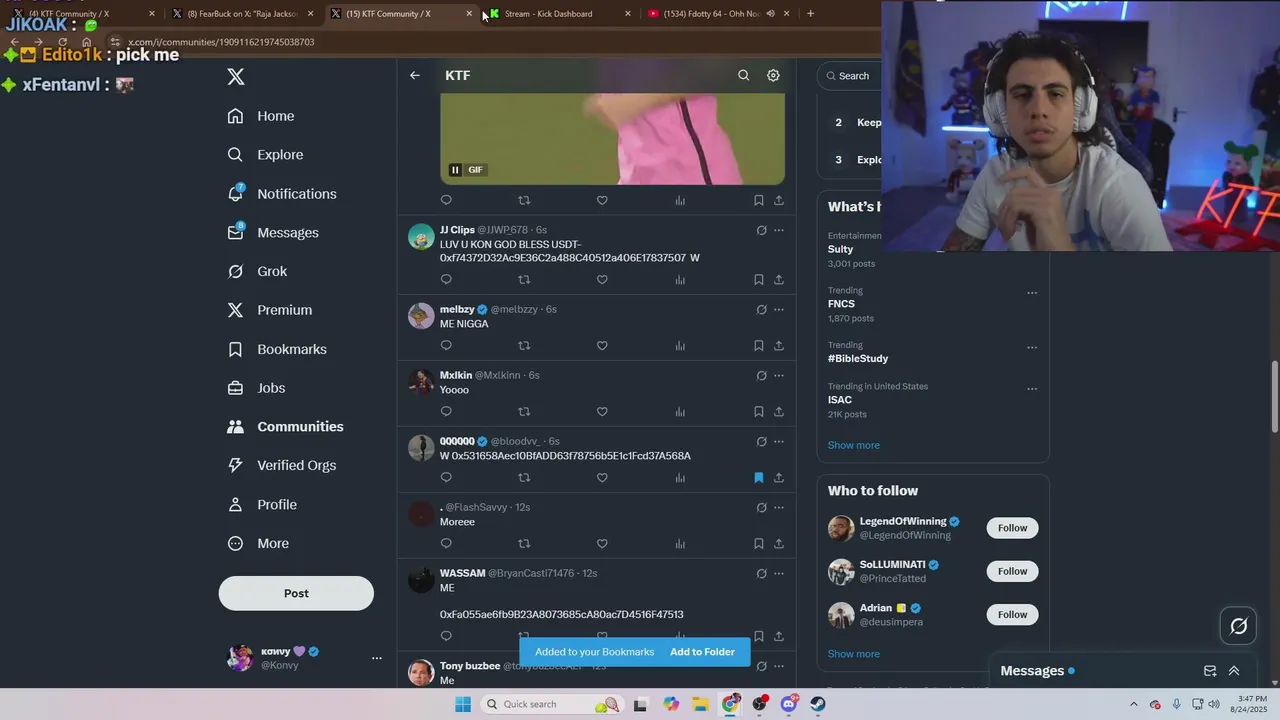Open the Home page
Image resolution: width=1280 pixels, height=720 pixels.
coord(262,116)
